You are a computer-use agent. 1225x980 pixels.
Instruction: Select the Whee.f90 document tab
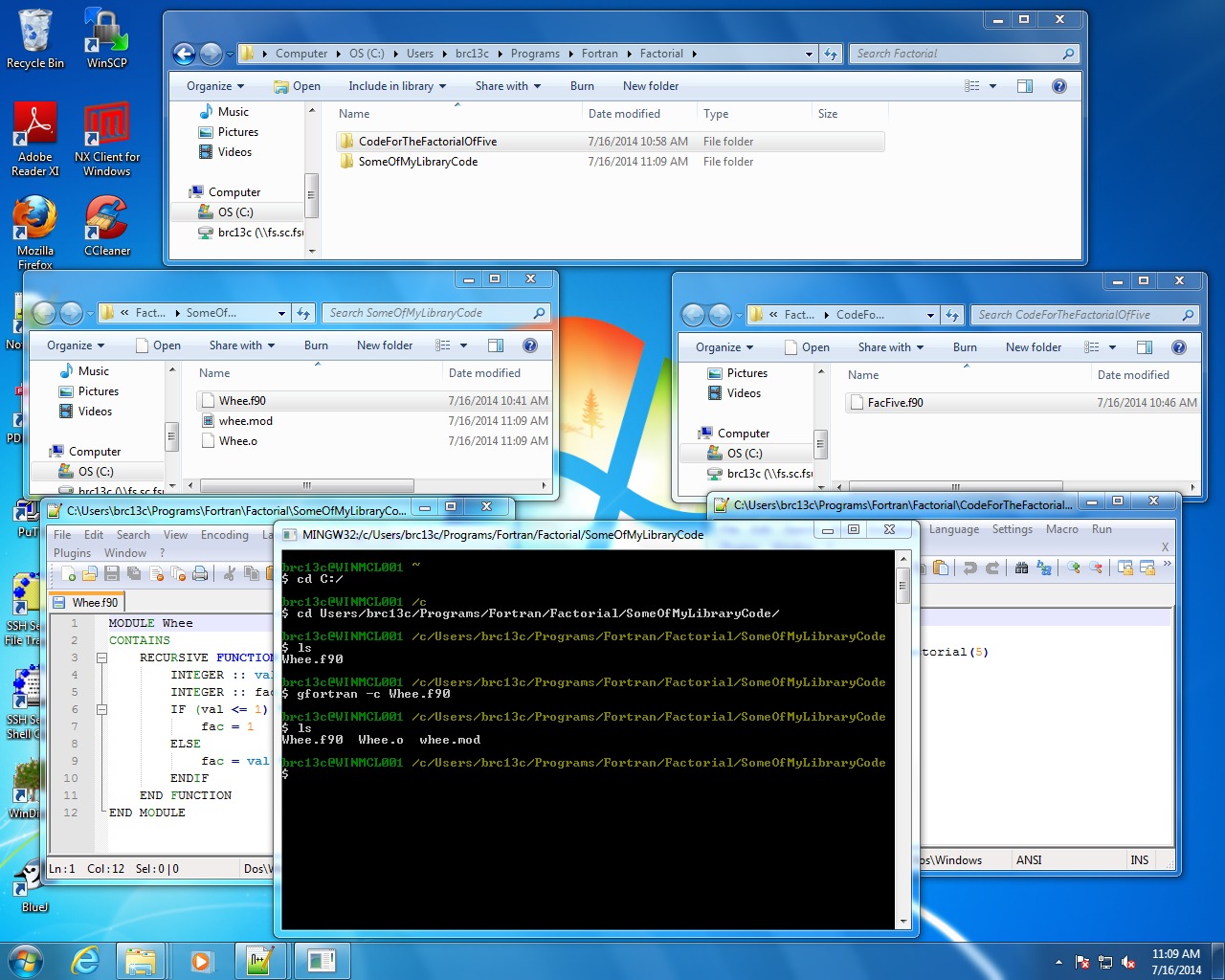click(x=87, y=603)
